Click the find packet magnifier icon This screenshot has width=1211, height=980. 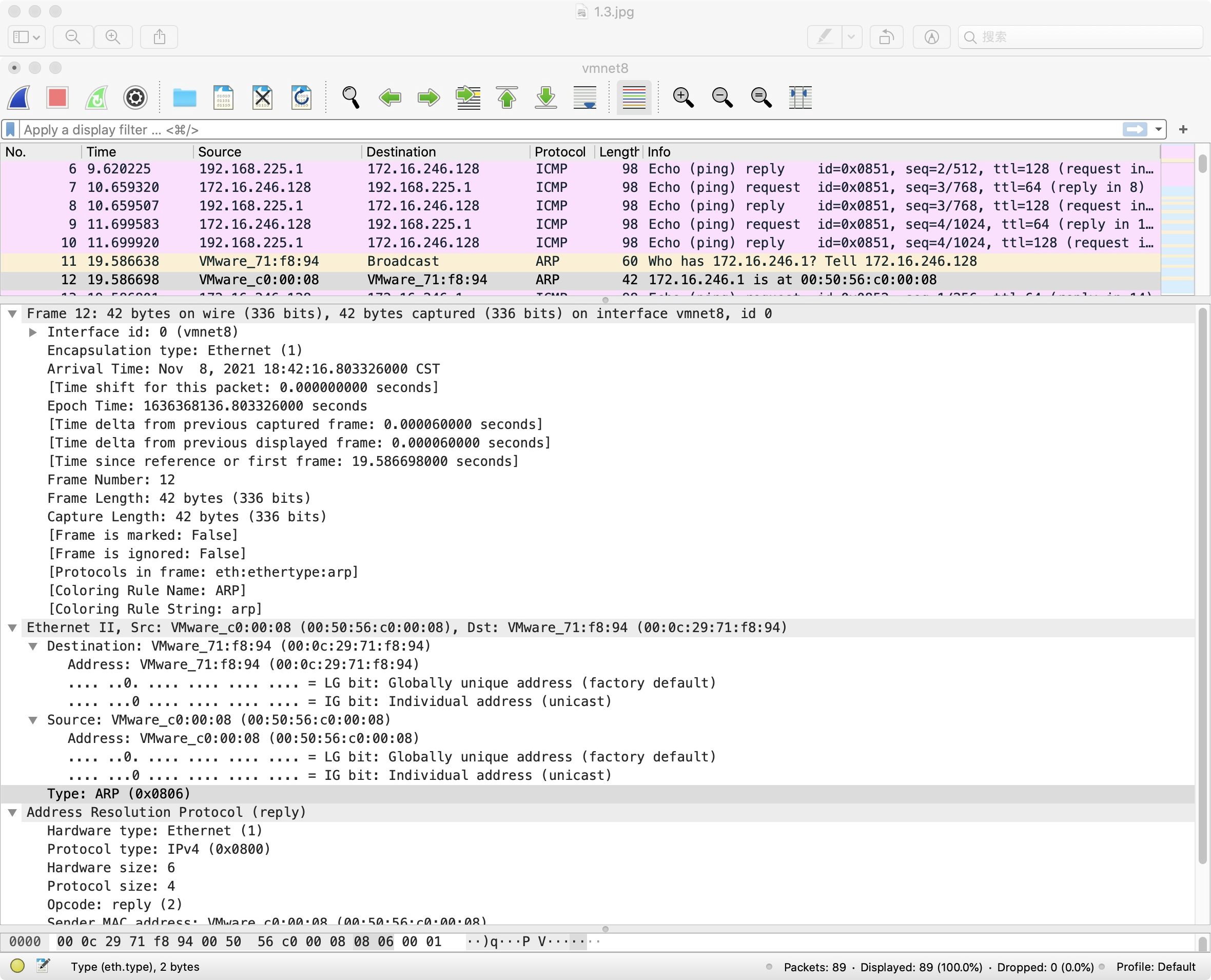[x=350, y=97]
